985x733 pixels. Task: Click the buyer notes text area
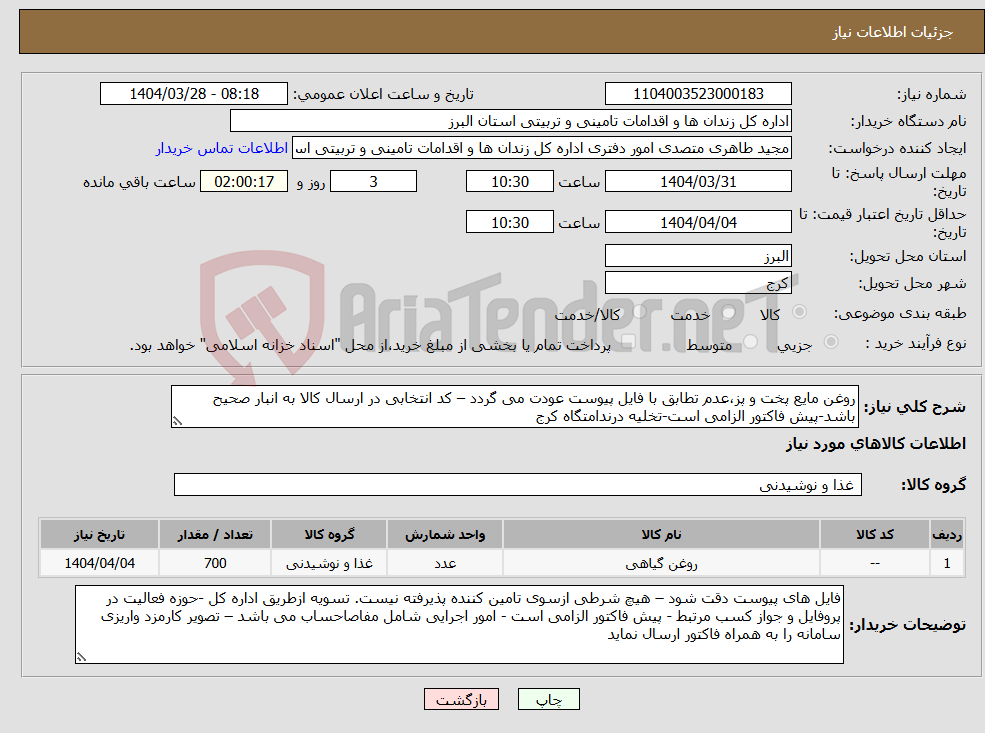pos(459,624)
